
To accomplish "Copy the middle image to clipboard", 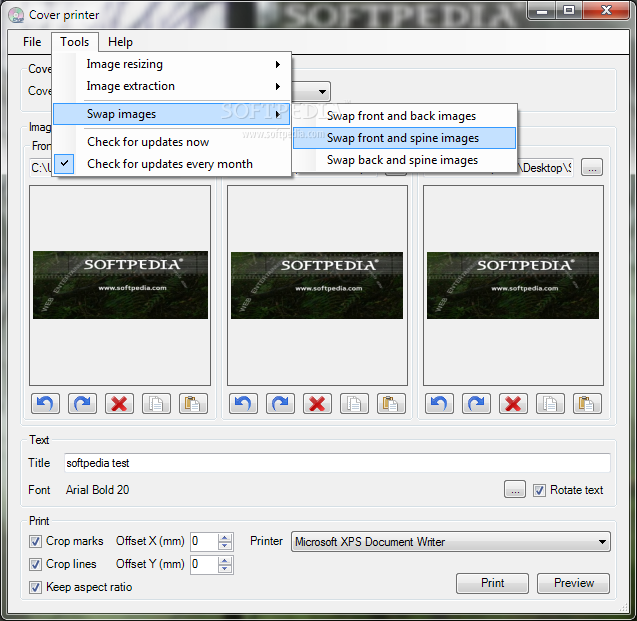I will 354,403.
